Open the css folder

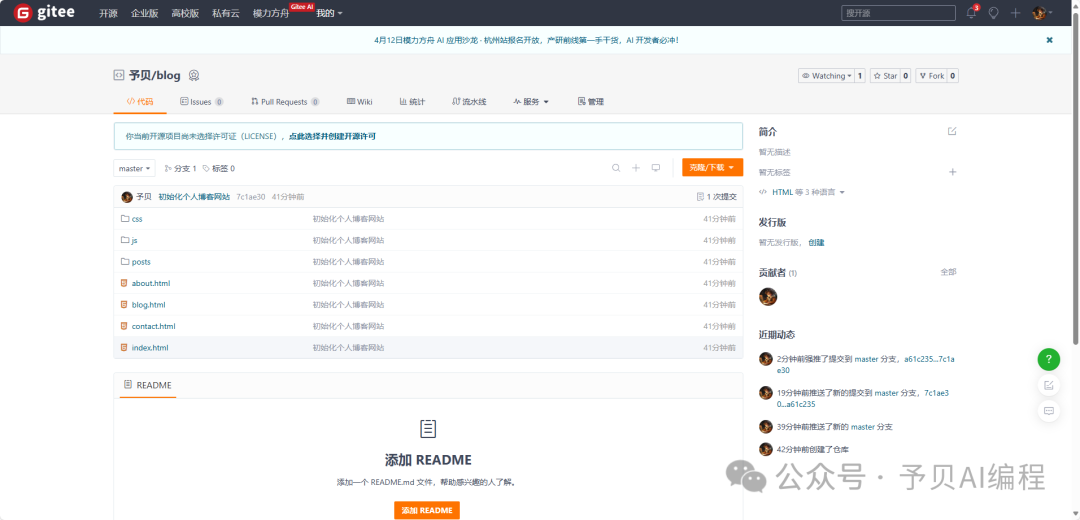(137, 219)
